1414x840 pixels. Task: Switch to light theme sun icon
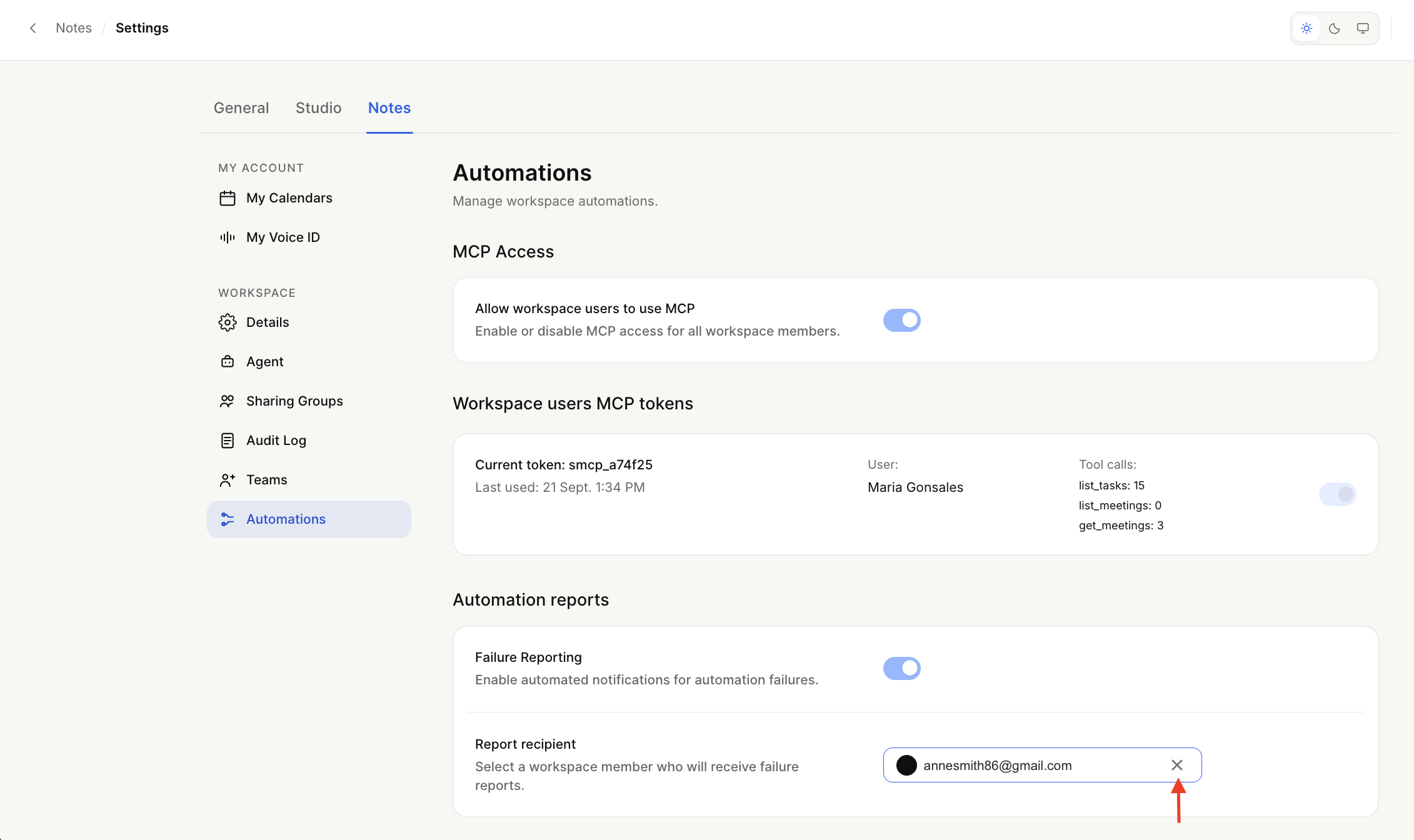1306,28
